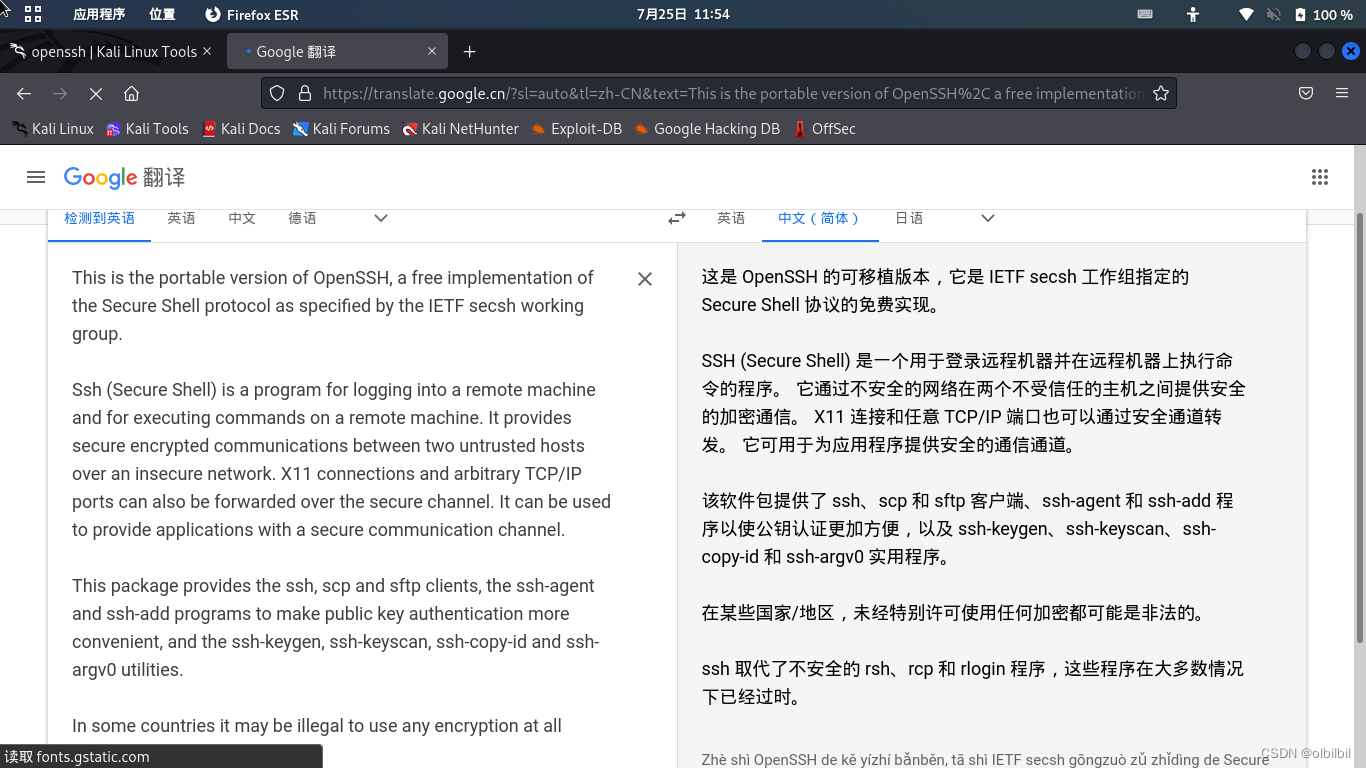Viewport: 1366px width, 768px height.
Task: Open the Google Hacking DB bookmark
Action: tap(707, 128)
